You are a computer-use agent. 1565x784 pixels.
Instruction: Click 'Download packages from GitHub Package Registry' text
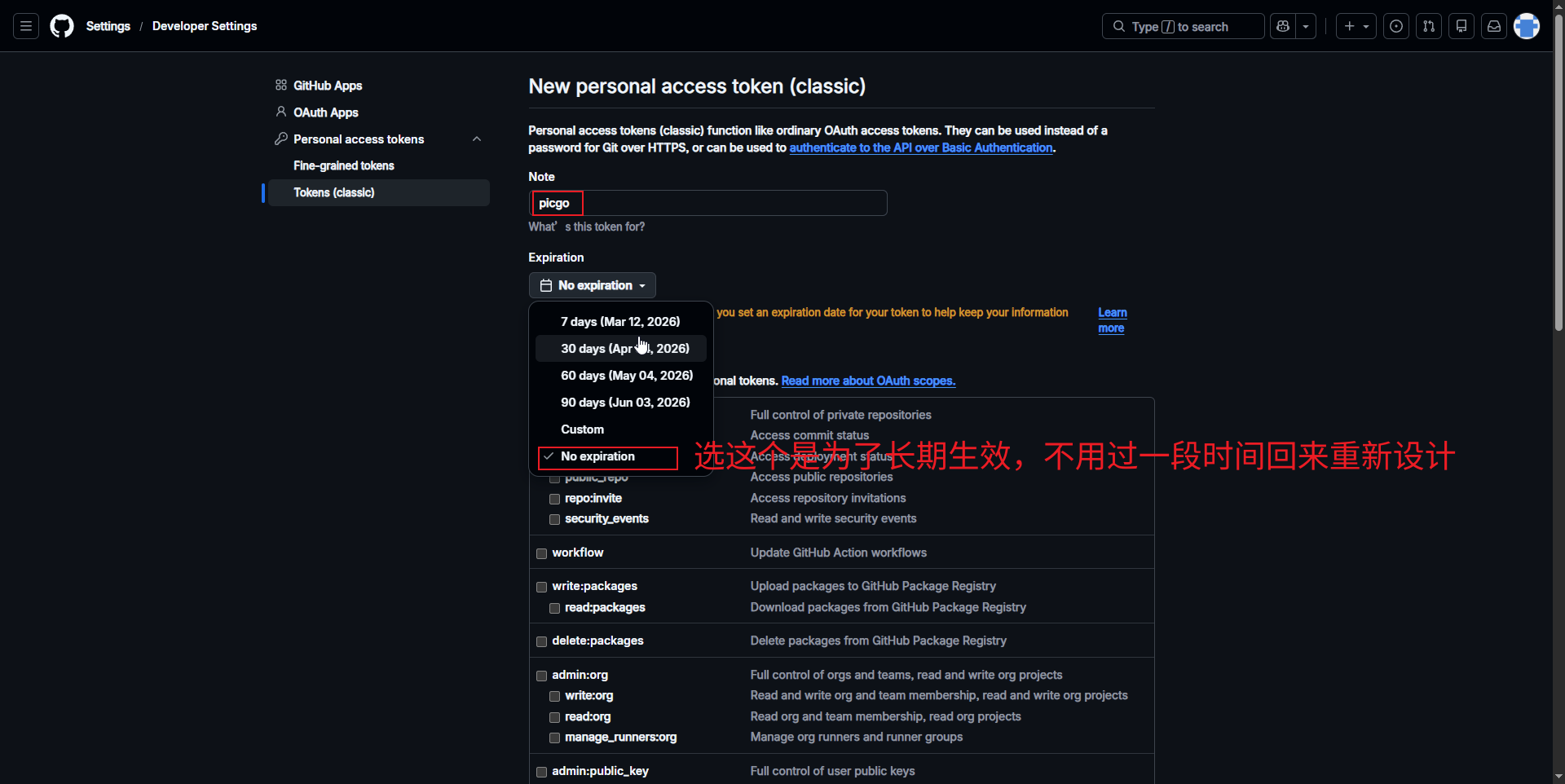[888, 607]
